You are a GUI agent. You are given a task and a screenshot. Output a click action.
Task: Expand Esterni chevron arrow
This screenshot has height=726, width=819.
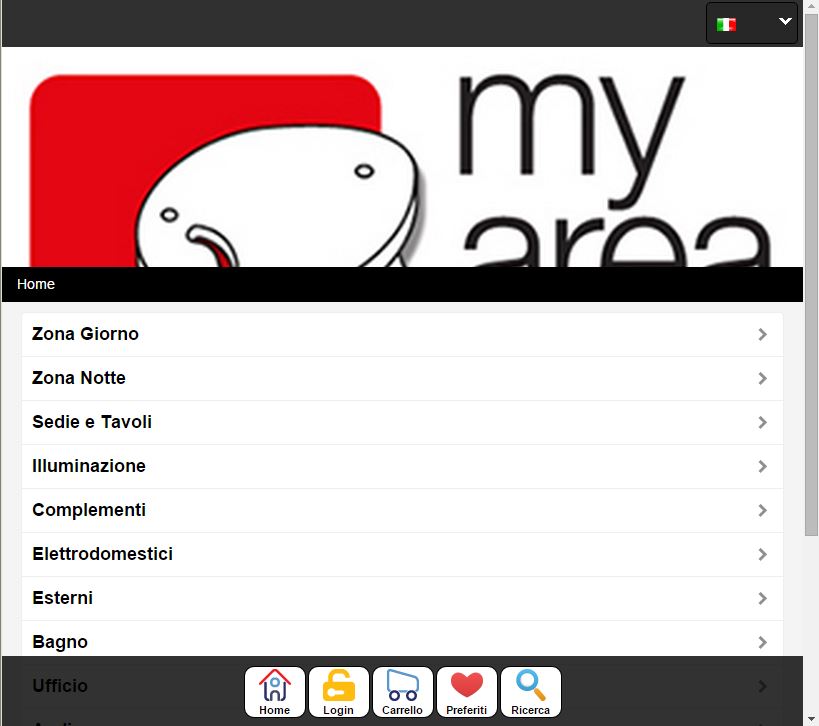point(763,598)
